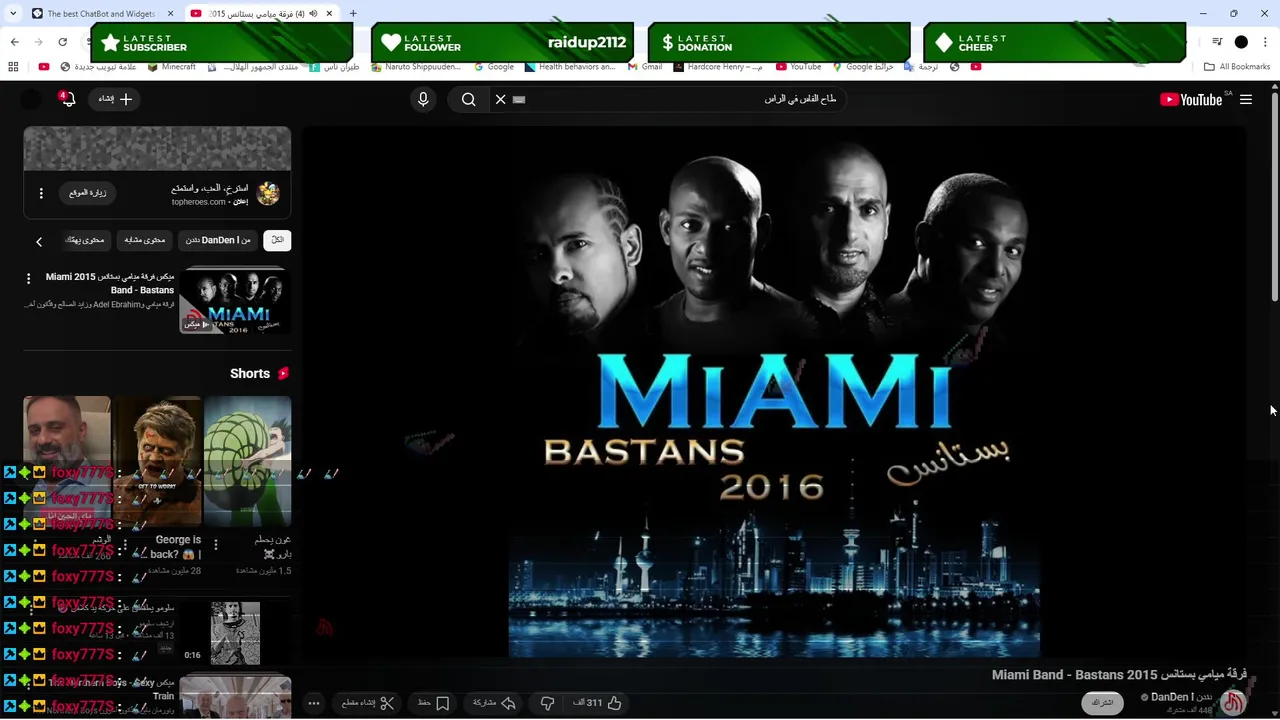Reload the current page
Screen dimensions: 1280x720
click(x=62, y=42)
